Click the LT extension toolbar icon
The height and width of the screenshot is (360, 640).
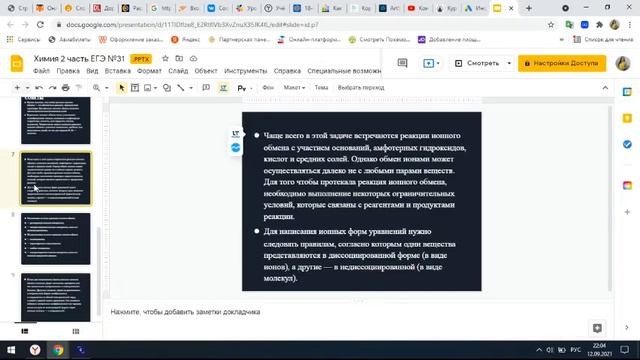(223, 88)
